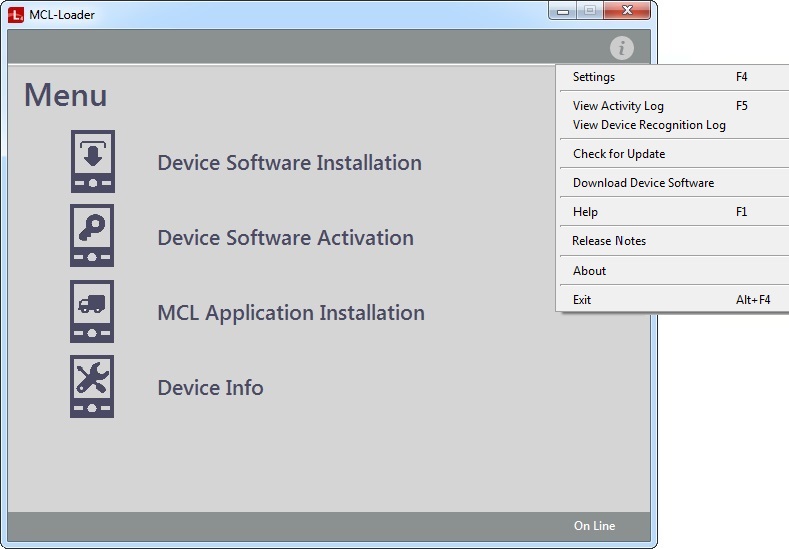Open Release Notes menu entry
789x549 pixels.
click(x=674, y=241)
